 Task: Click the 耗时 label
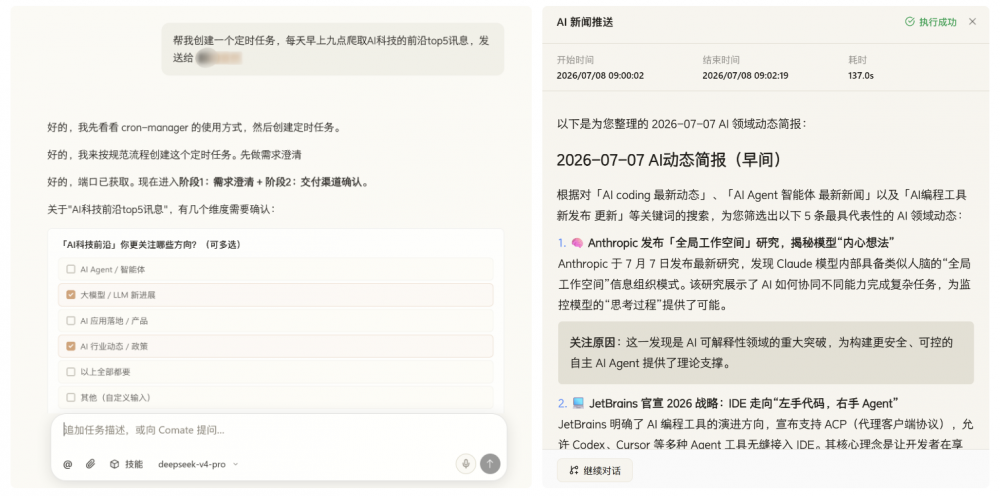pyautogui.click(x=858, y=60)
